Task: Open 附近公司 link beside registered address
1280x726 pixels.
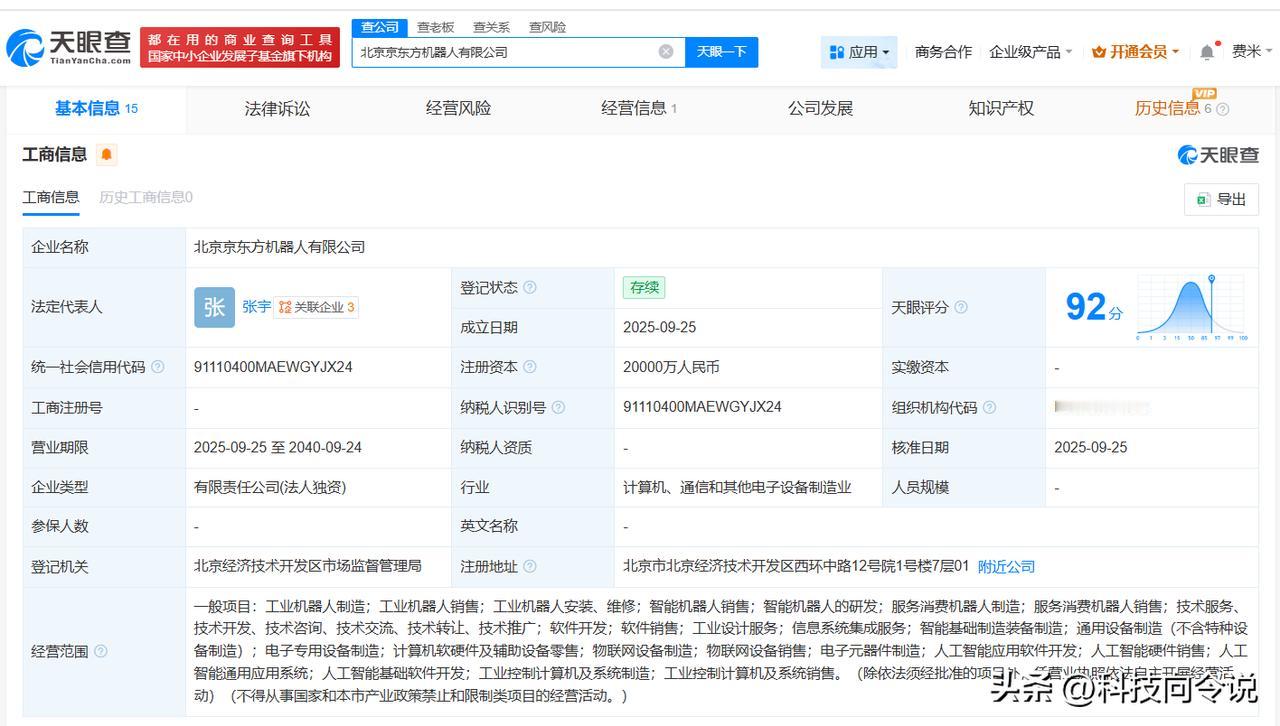Action: tap(1006, 567)
